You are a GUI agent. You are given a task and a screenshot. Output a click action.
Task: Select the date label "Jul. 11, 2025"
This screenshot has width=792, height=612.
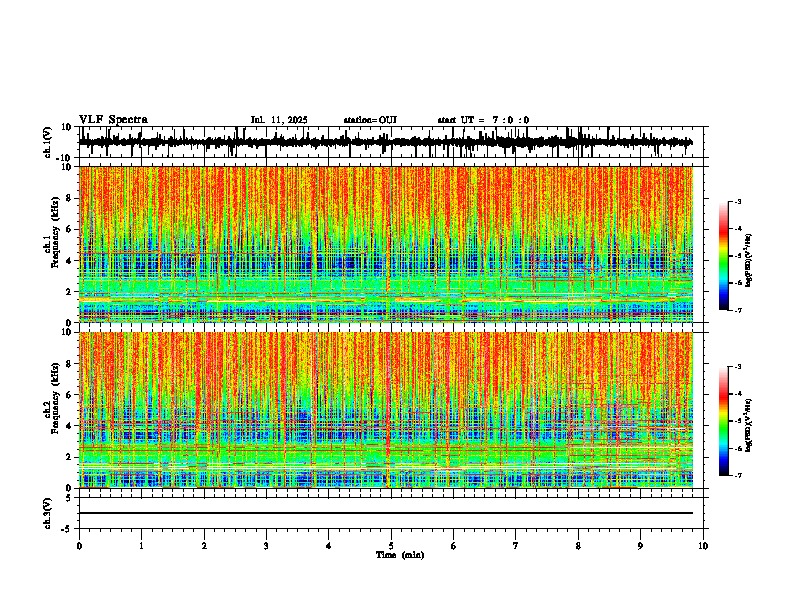279,120
